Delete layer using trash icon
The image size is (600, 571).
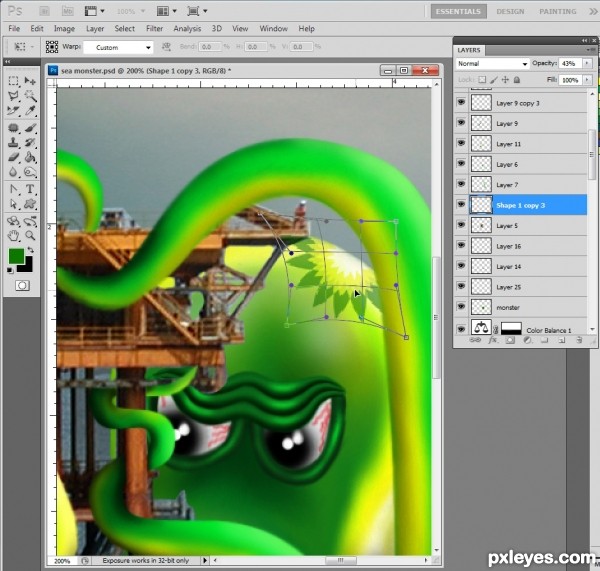point(579,340)
